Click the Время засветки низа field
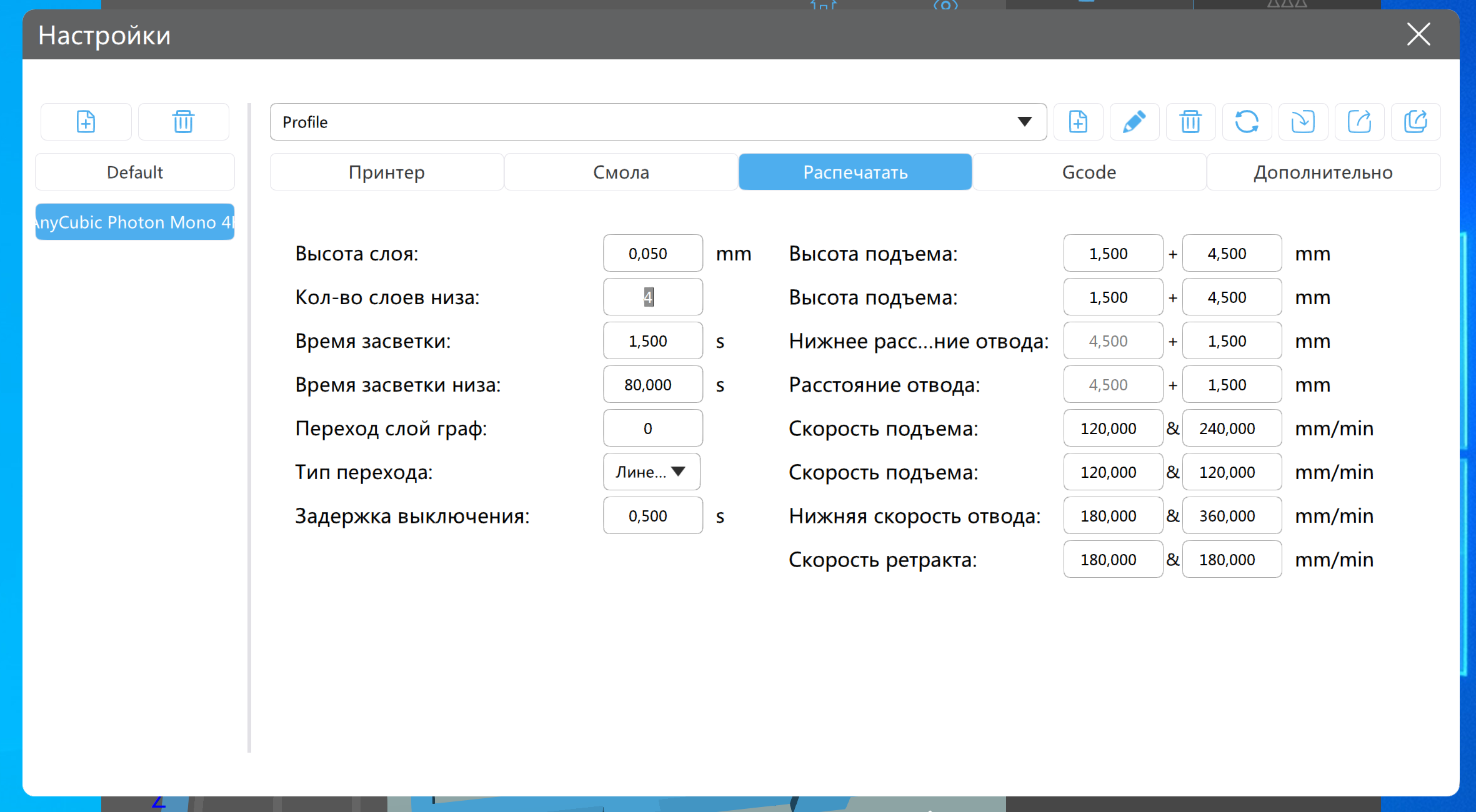The height and width of the screenshot is (812, 1476). tap(652, 385)
